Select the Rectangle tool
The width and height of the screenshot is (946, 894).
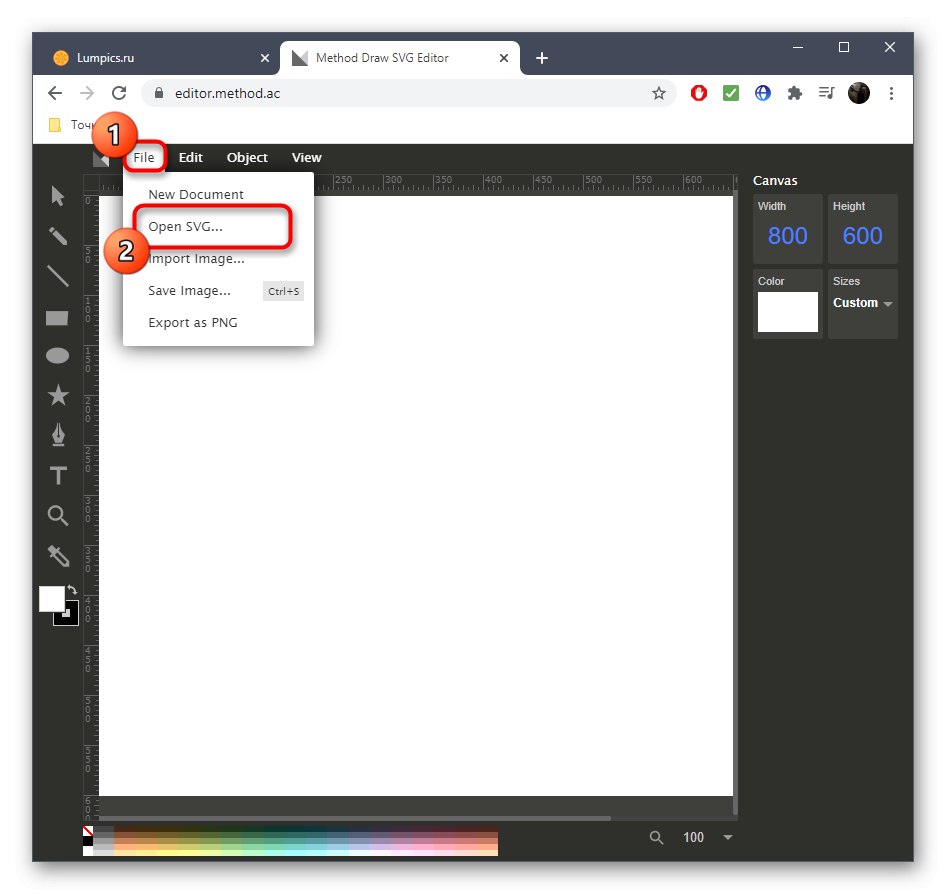[57, 317]
